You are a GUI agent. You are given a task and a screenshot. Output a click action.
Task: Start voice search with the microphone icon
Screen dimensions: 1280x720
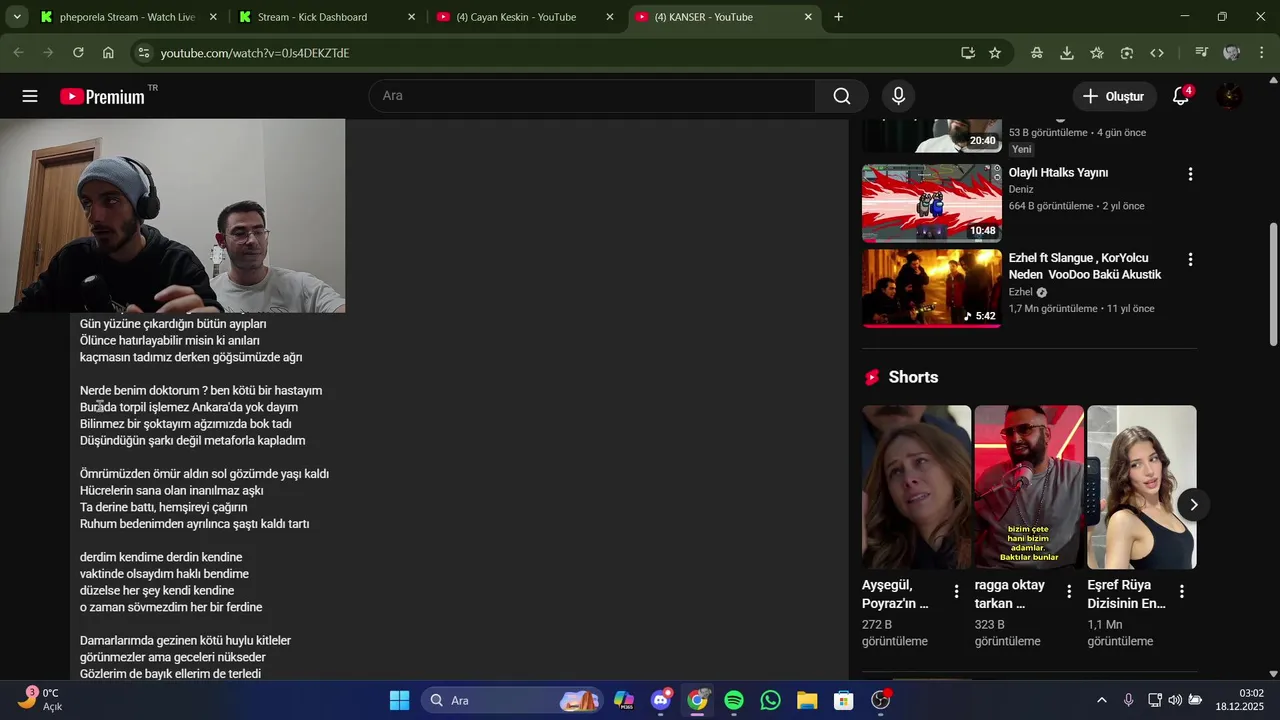(898, 96)
